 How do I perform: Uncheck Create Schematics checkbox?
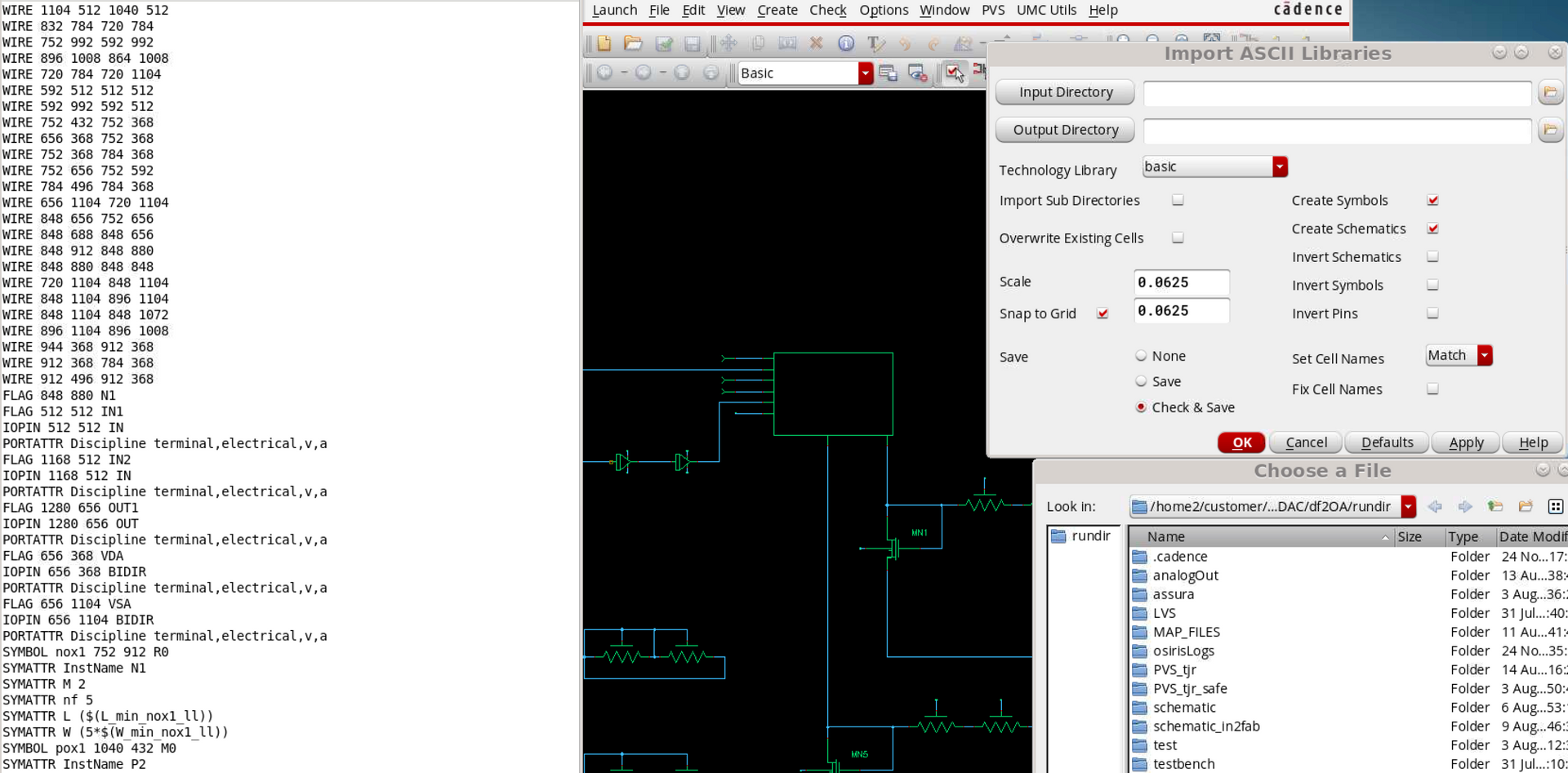tap(1432, 229)
